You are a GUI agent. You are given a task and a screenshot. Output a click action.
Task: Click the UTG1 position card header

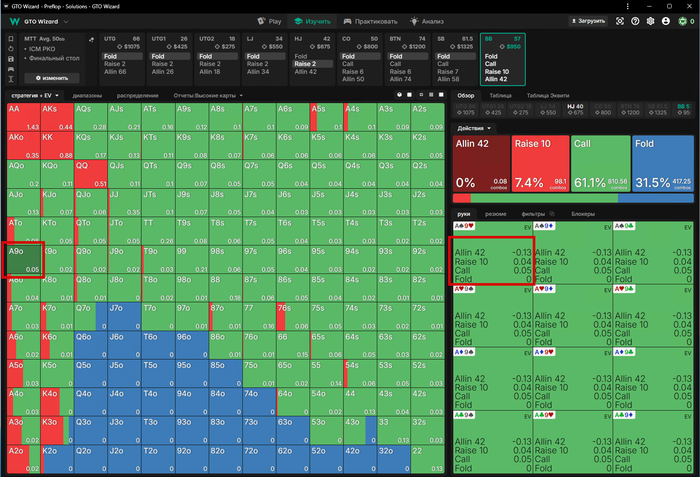point(169,42)
